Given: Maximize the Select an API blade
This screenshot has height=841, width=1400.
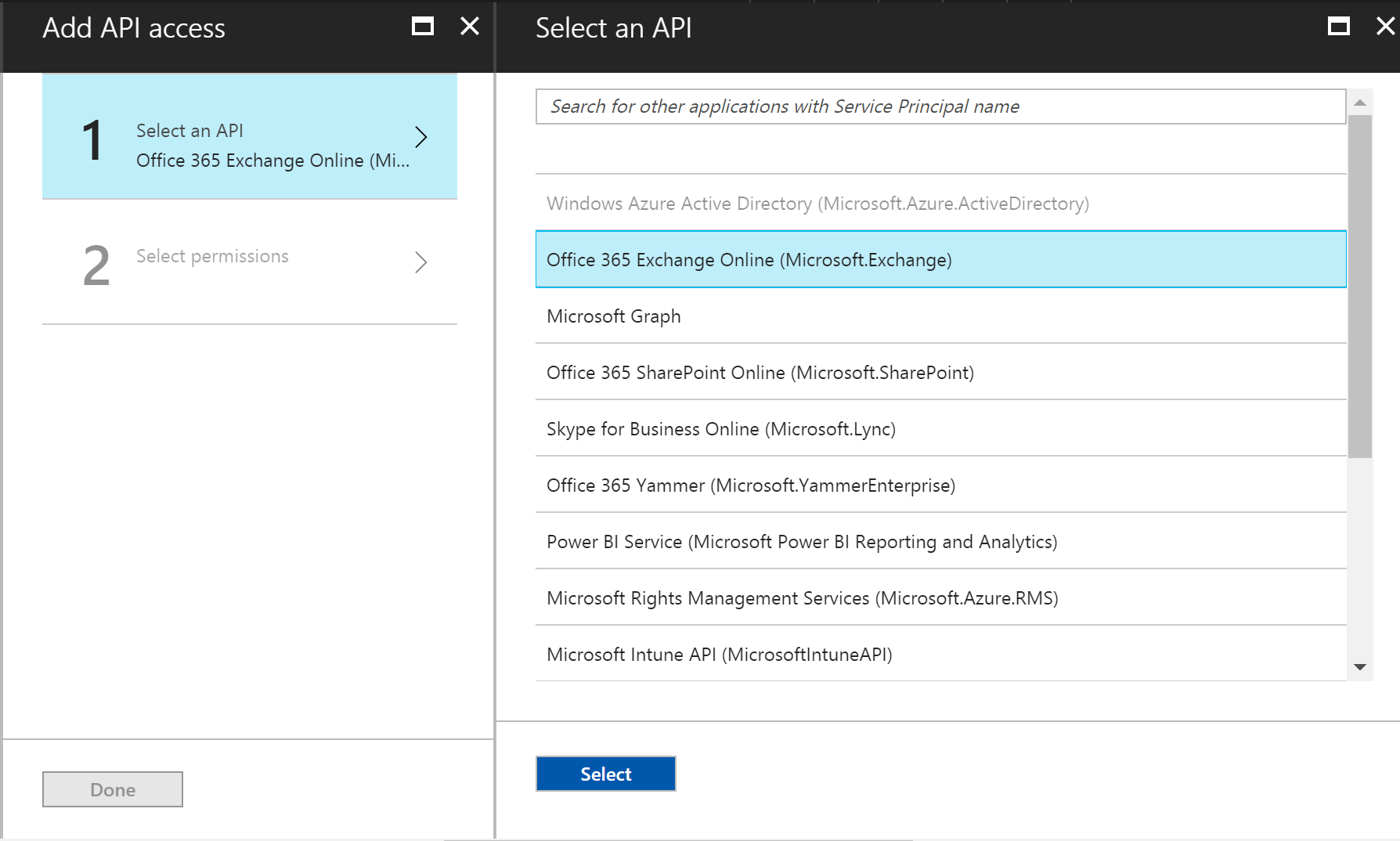Looking at the screenshot, I should pos(1339,27).
